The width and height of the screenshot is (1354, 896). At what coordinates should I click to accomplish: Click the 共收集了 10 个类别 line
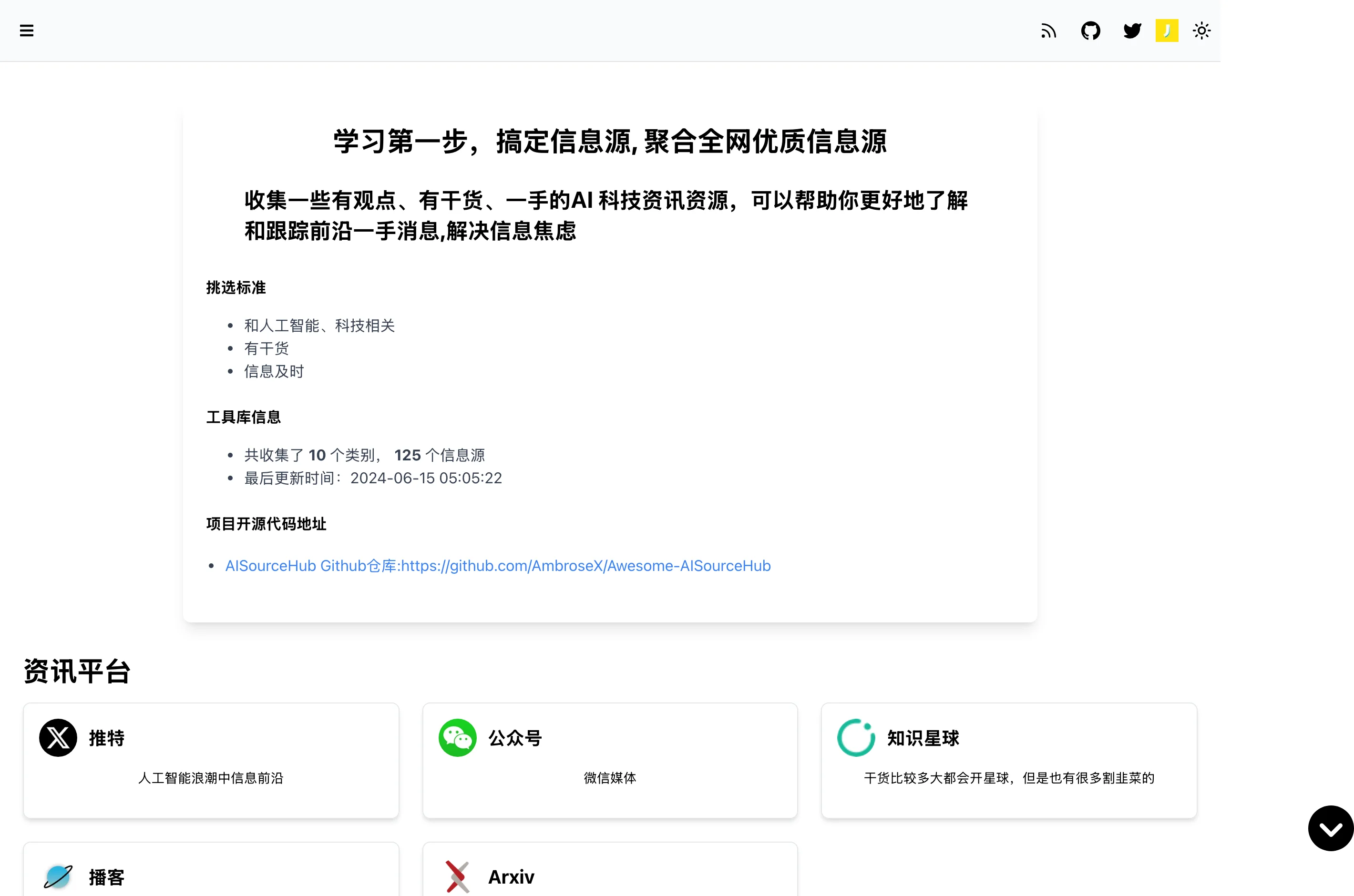click(x=365, y=456)
